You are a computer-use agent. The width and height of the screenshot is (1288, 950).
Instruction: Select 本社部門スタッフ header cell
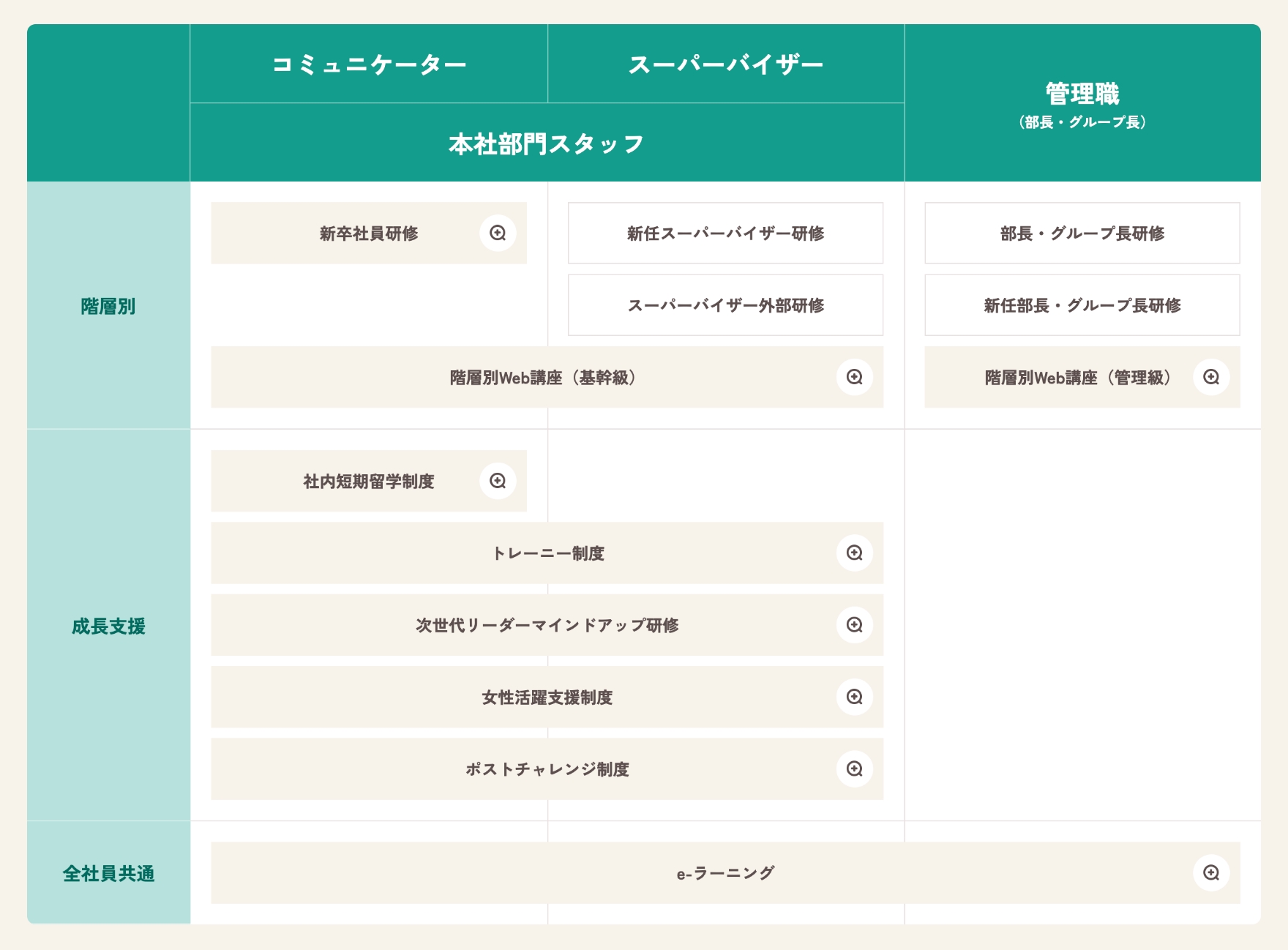[x=547, y=143]
